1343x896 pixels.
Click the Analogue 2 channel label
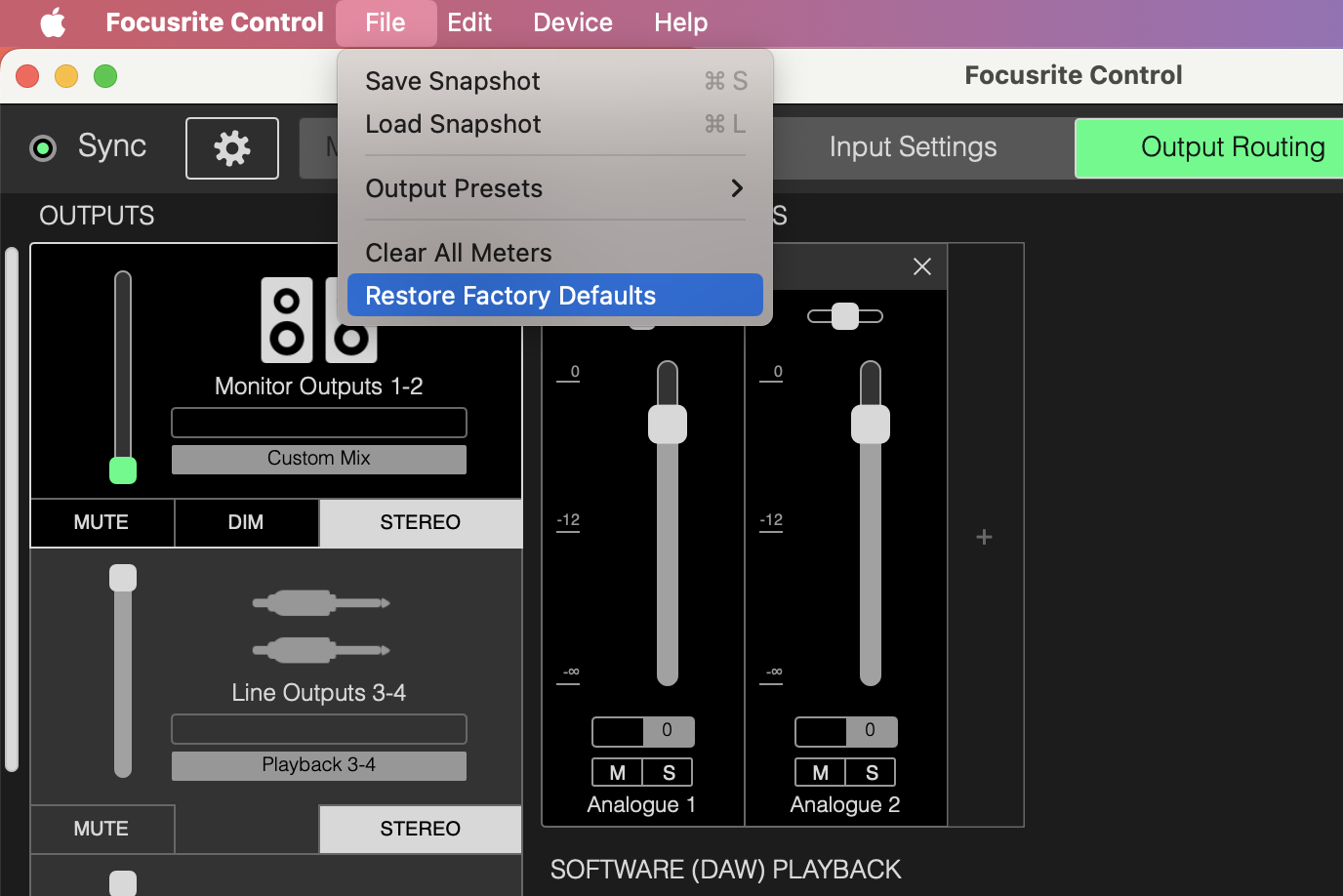point(845,805)
